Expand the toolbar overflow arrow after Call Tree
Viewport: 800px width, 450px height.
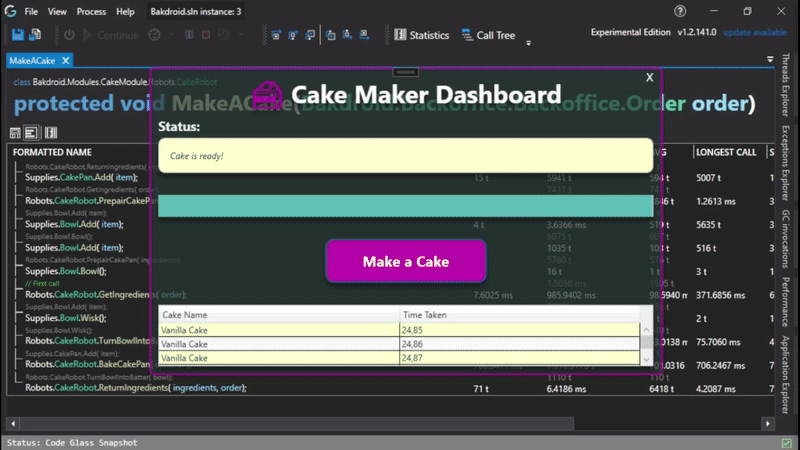(528, 43)
